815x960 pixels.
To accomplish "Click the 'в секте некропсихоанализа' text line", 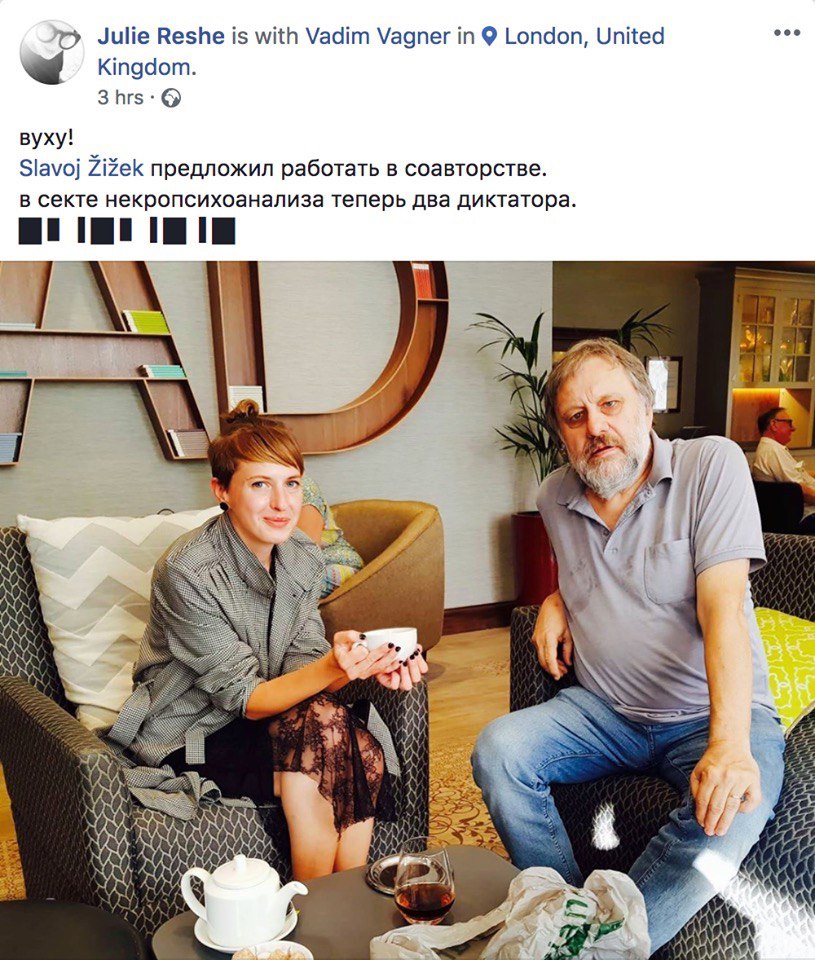I will pos(298,200).
